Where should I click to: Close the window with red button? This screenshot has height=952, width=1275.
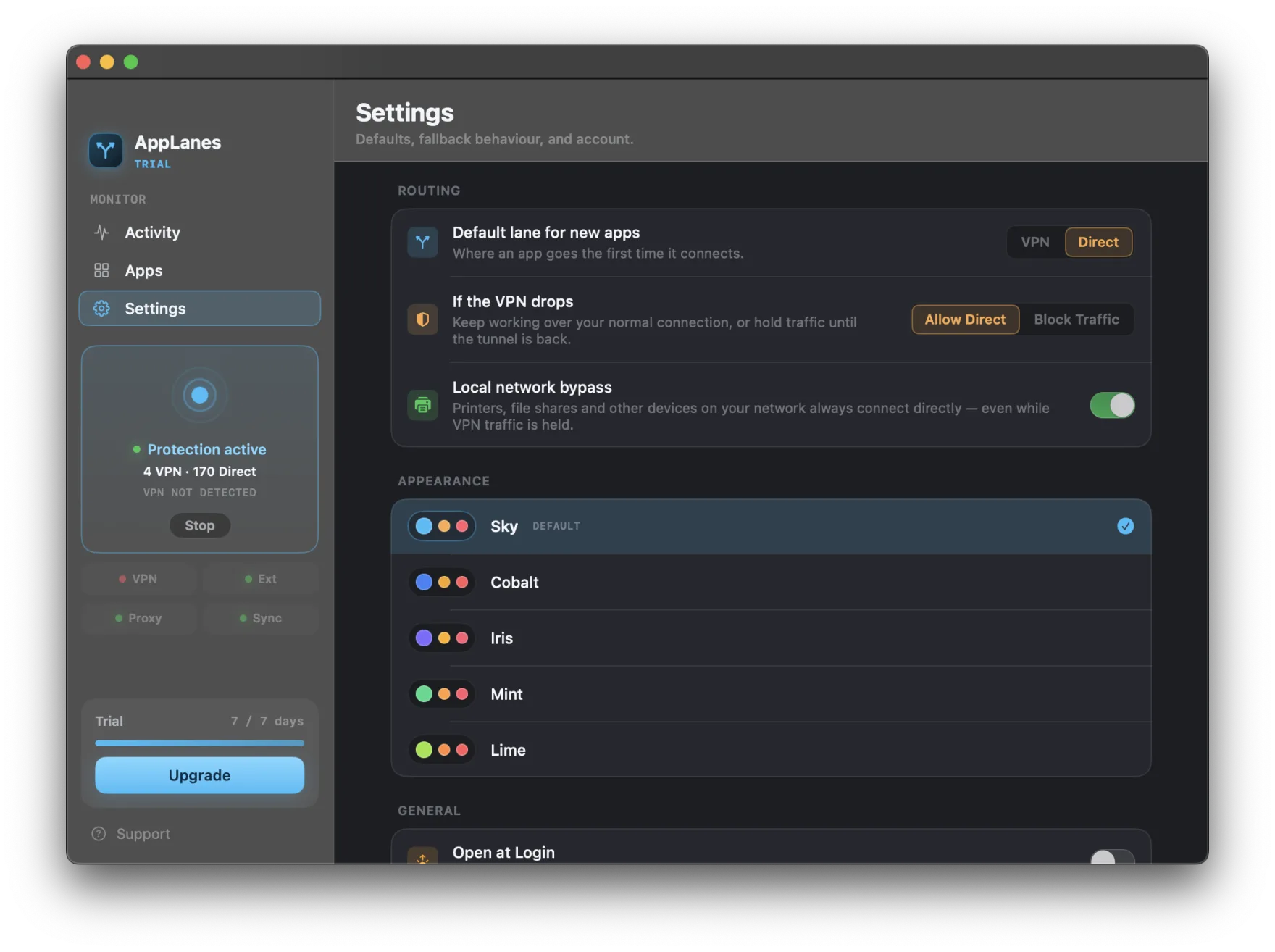(83, 62)
